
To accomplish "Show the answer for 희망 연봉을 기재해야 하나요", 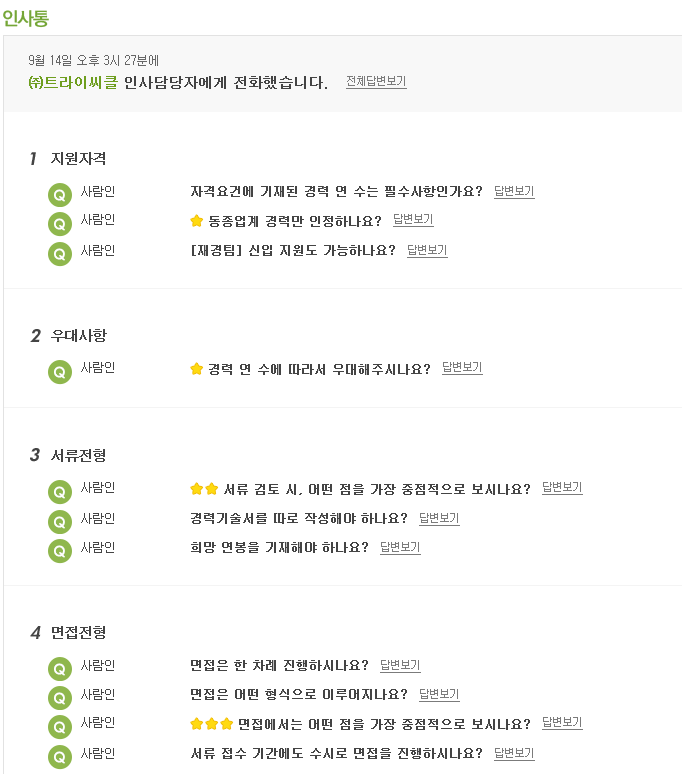I will pyautogui.click(x=400, y=547).
